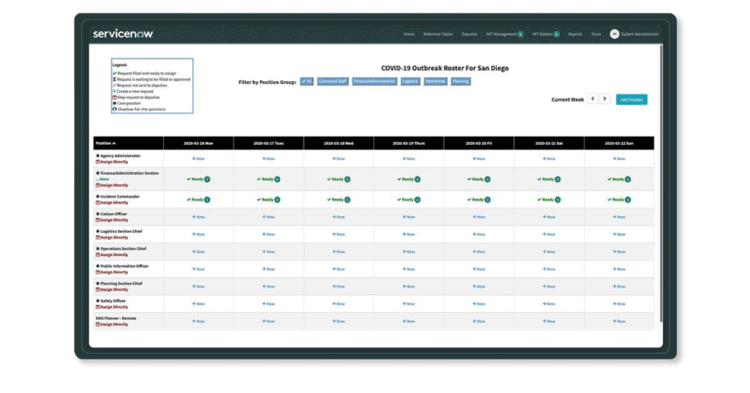Create new request for Operations Section Chief Tuesday
Screen dimensions: 750x393
tap(269, 251)
